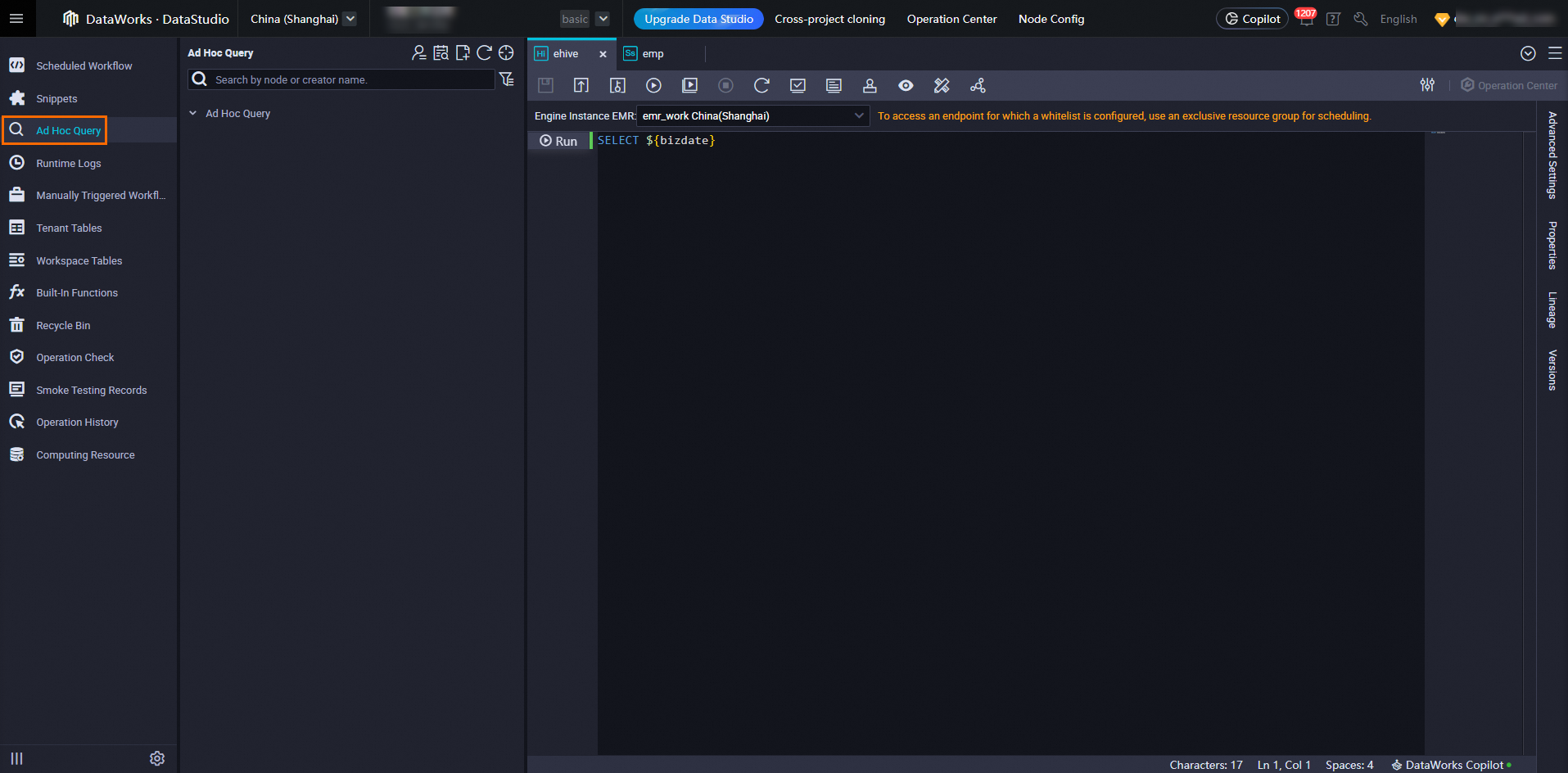
Task: Click the search by node or creator field
Action: pyautogui.click(x=350, y=79)
